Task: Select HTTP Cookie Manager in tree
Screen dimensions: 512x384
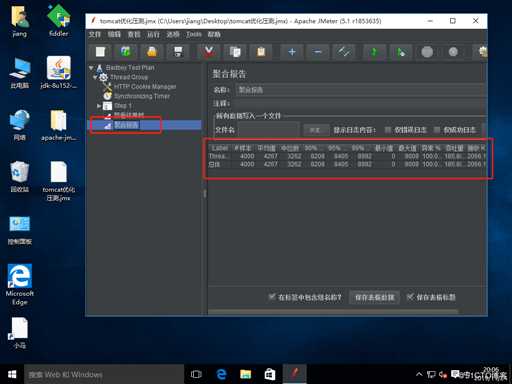Action: click(145, 87)
